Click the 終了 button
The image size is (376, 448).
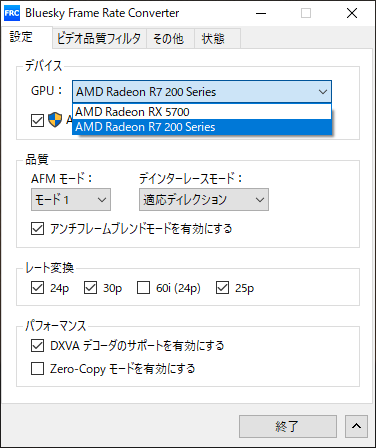[x=288, y=426]
